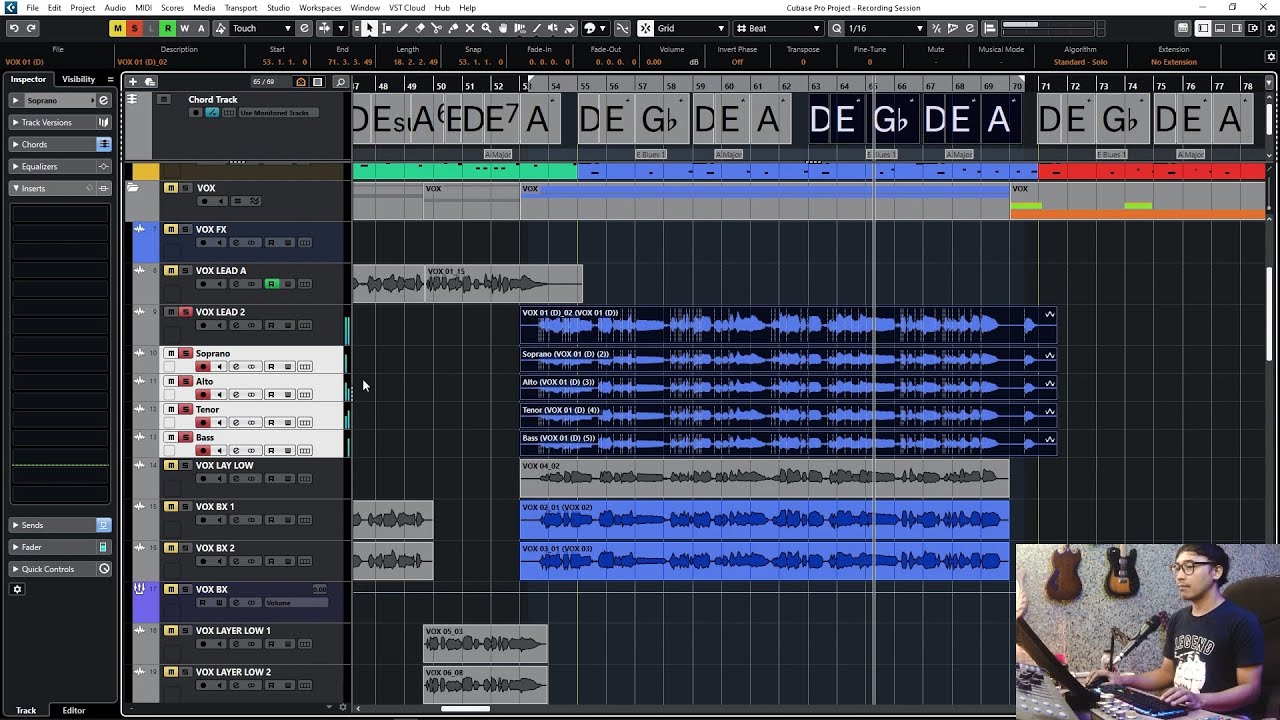
Task: Select the Play speaker tool
Action: coord(553,28)
